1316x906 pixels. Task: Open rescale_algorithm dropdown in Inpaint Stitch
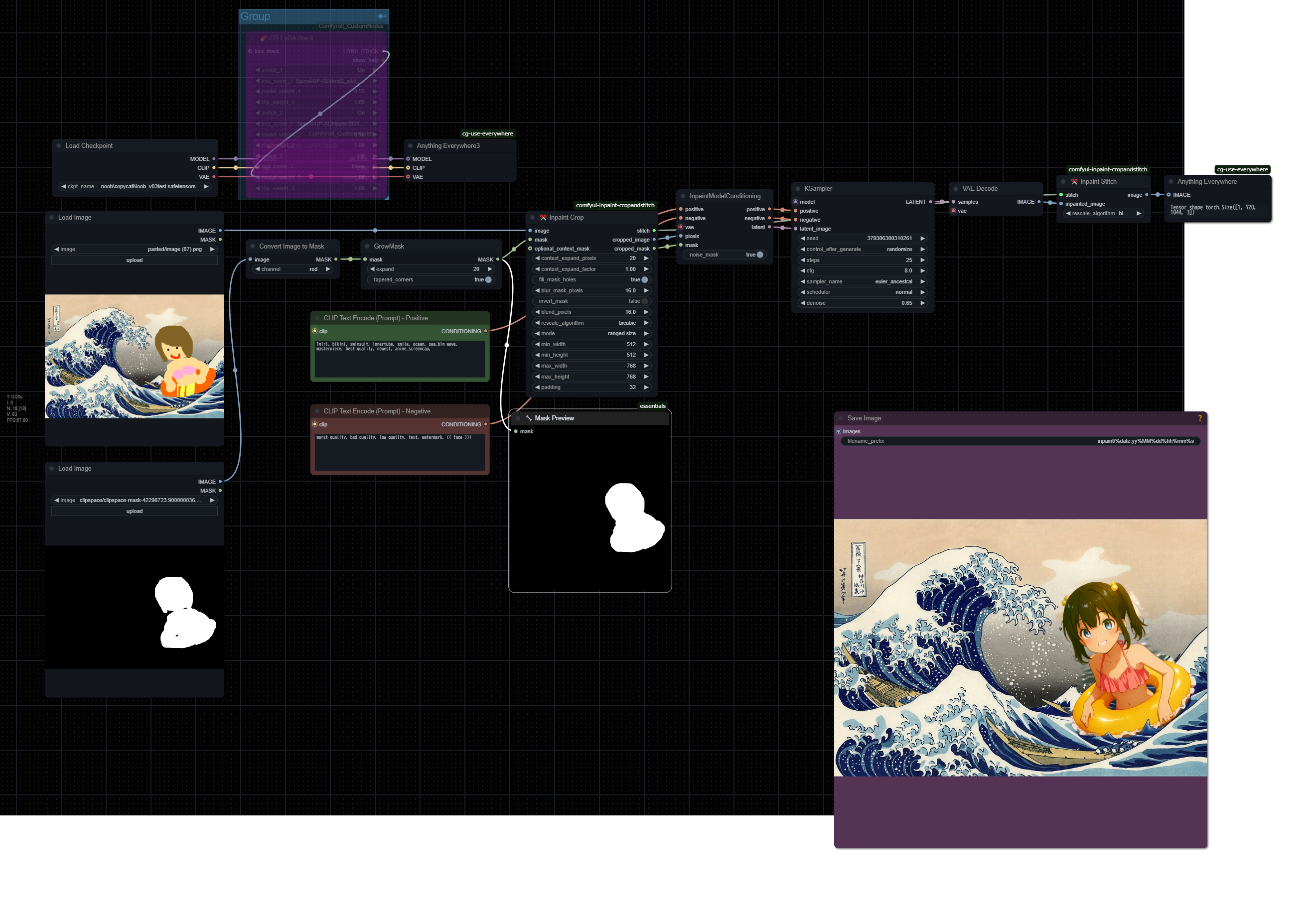pyautogui.click(x=1103, y=214)
